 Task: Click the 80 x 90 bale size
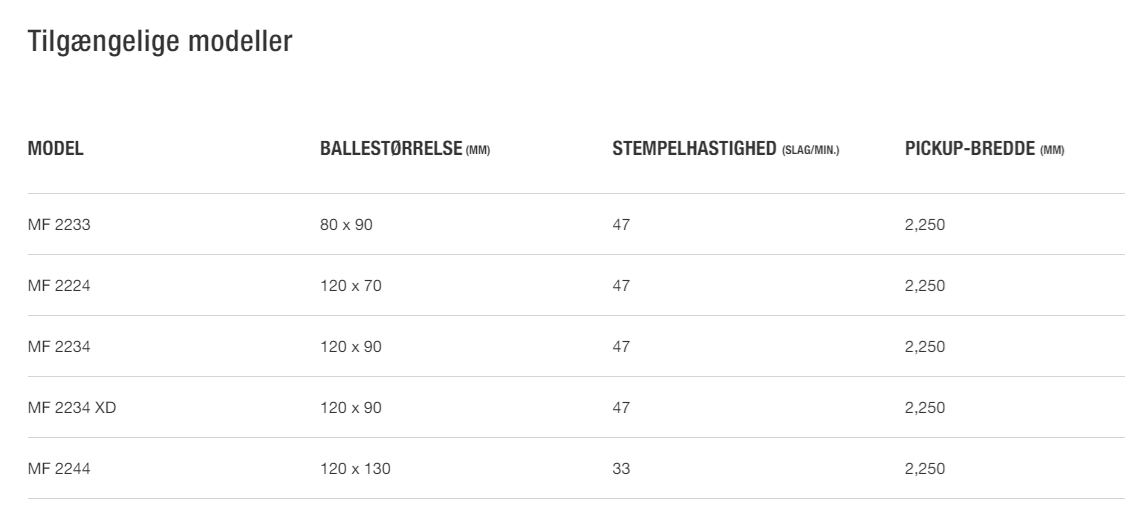click(x=347, y=225)
